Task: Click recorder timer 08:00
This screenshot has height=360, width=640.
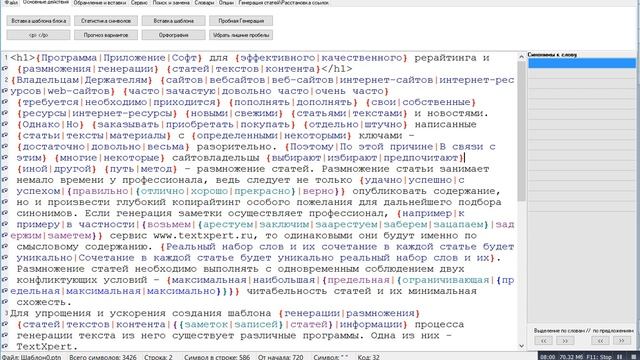Action: [x=547, y=357]
